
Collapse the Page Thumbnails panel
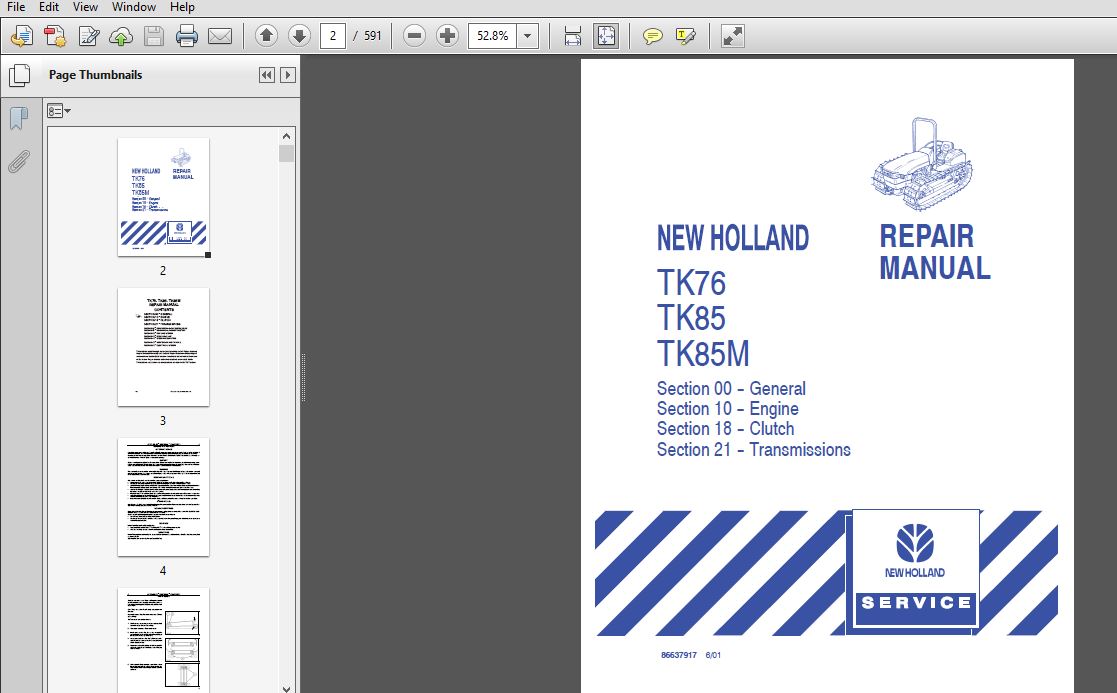click(x=266, y=75)
